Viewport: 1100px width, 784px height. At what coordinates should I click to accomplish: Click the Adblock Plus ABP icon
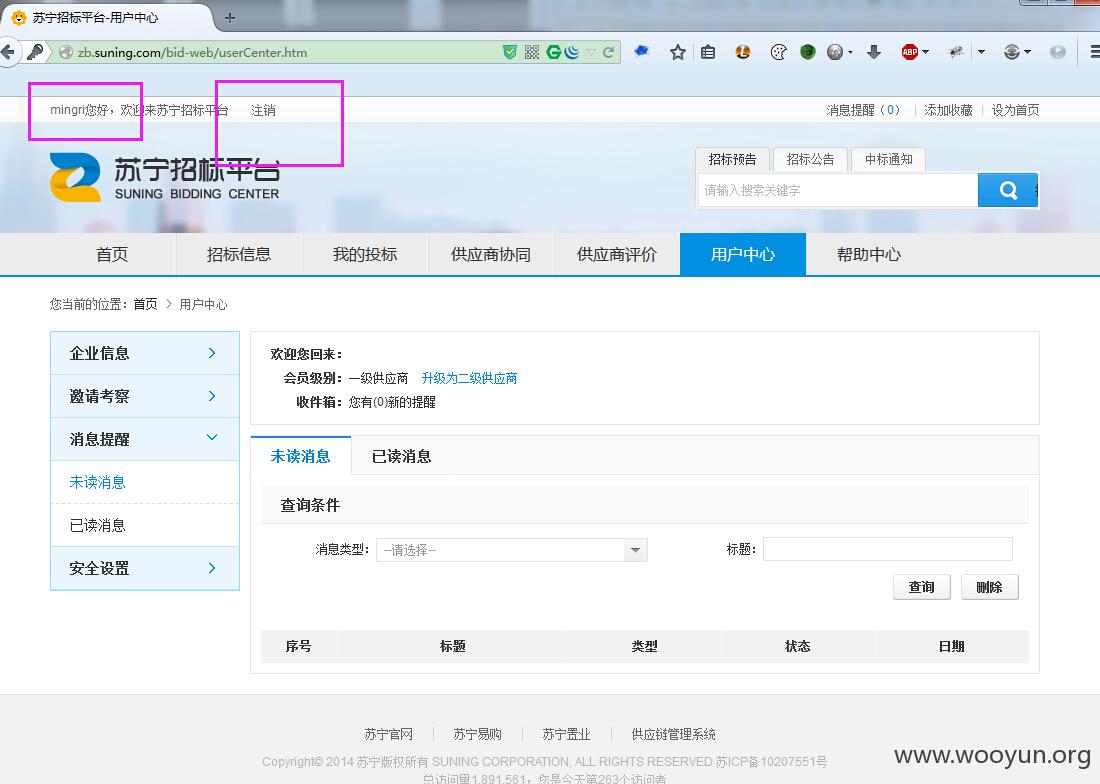click(x=910, y=52)
